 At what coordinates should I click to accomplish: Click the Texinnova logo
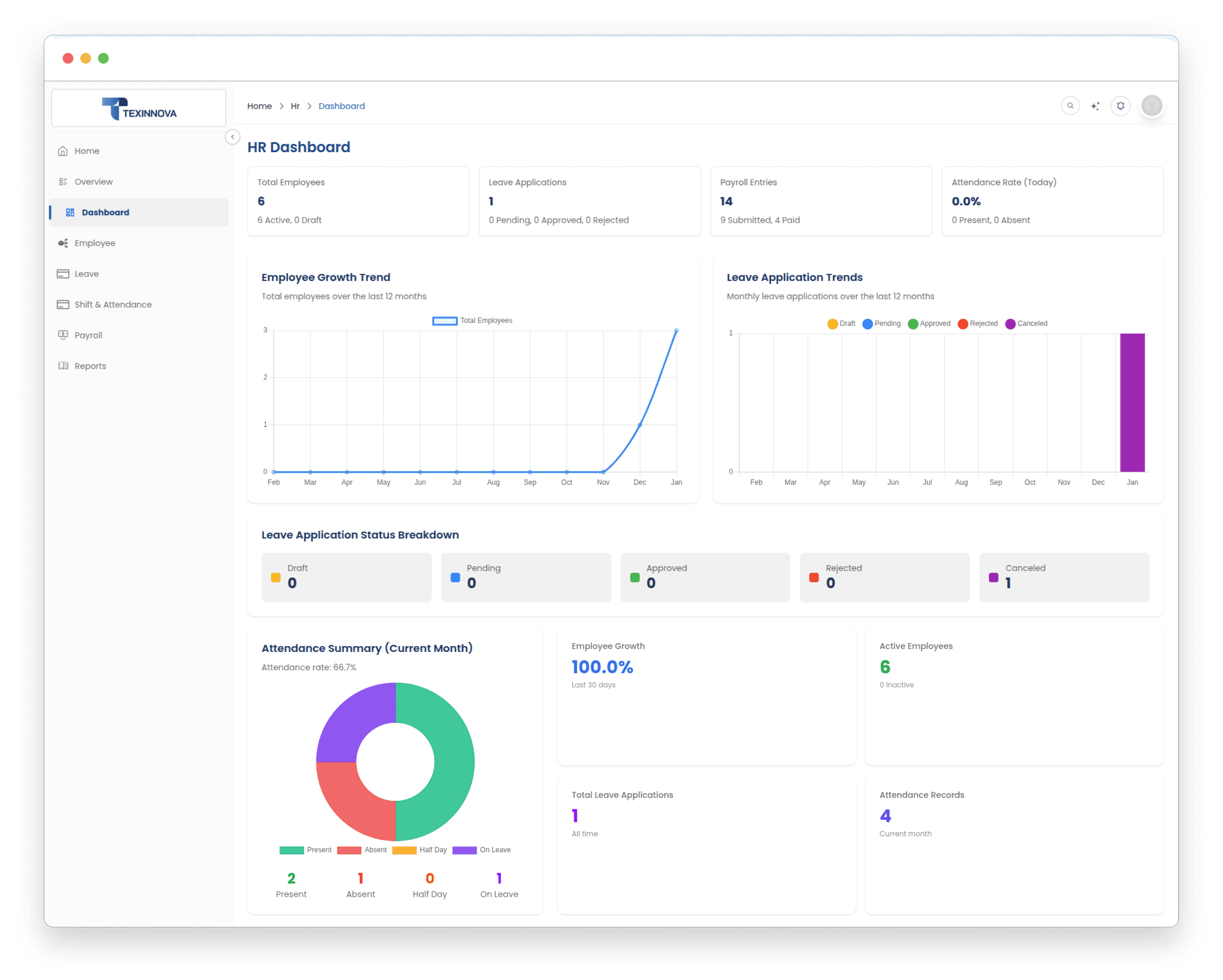[x=139, y=108]
